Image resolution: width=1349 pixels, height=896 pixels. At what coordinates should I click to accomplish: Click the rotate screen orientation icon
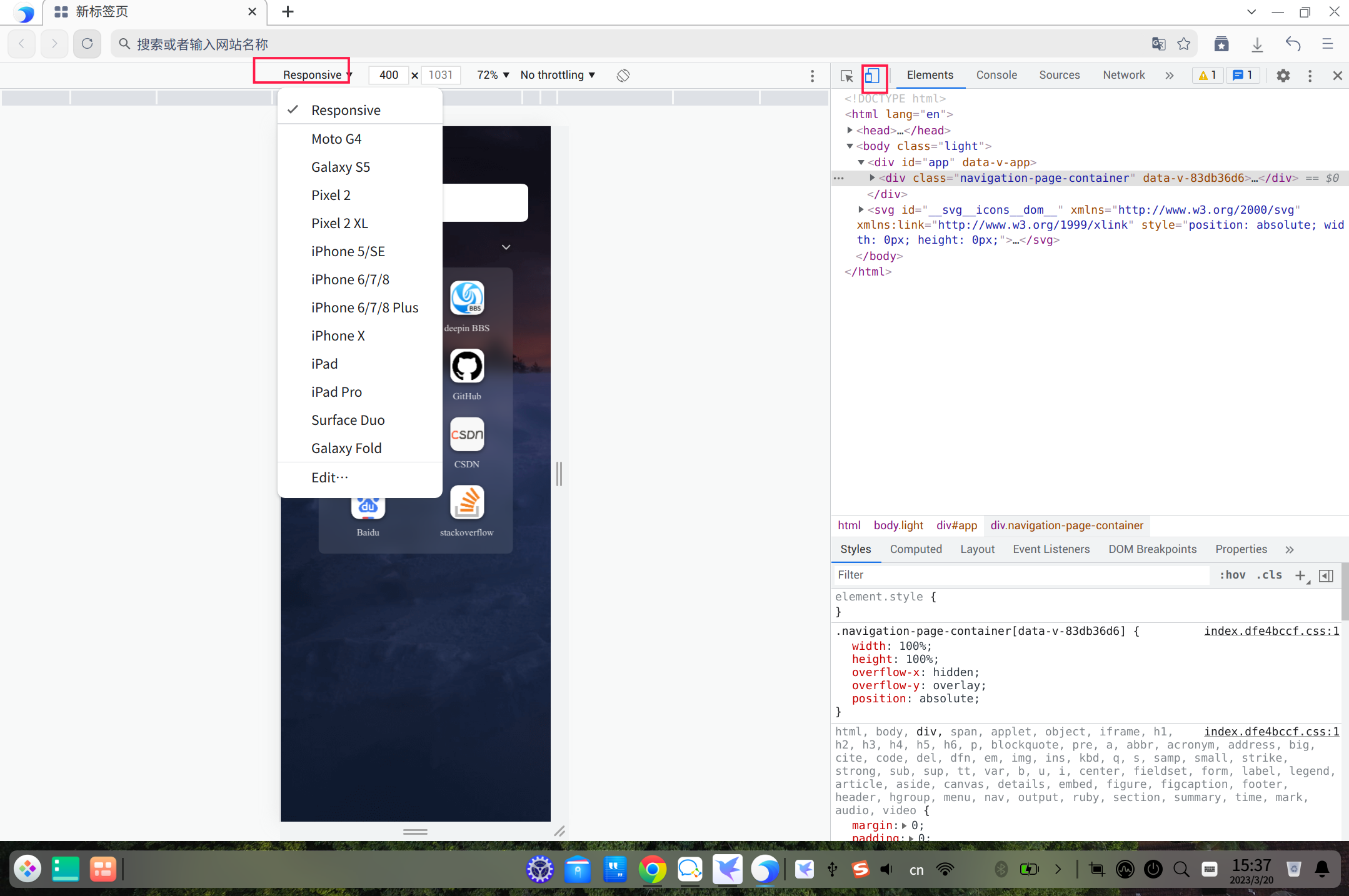tap(623, 76)
